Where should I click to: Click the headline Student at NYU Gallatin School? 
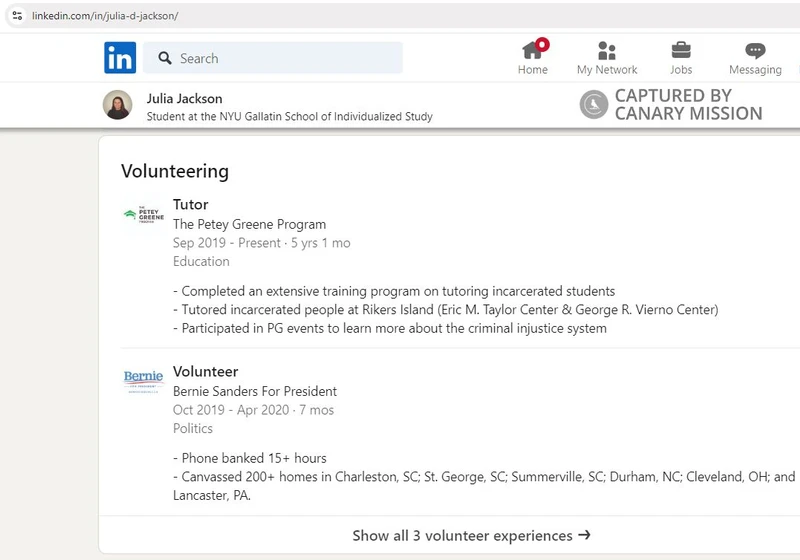tap(290, 116)
